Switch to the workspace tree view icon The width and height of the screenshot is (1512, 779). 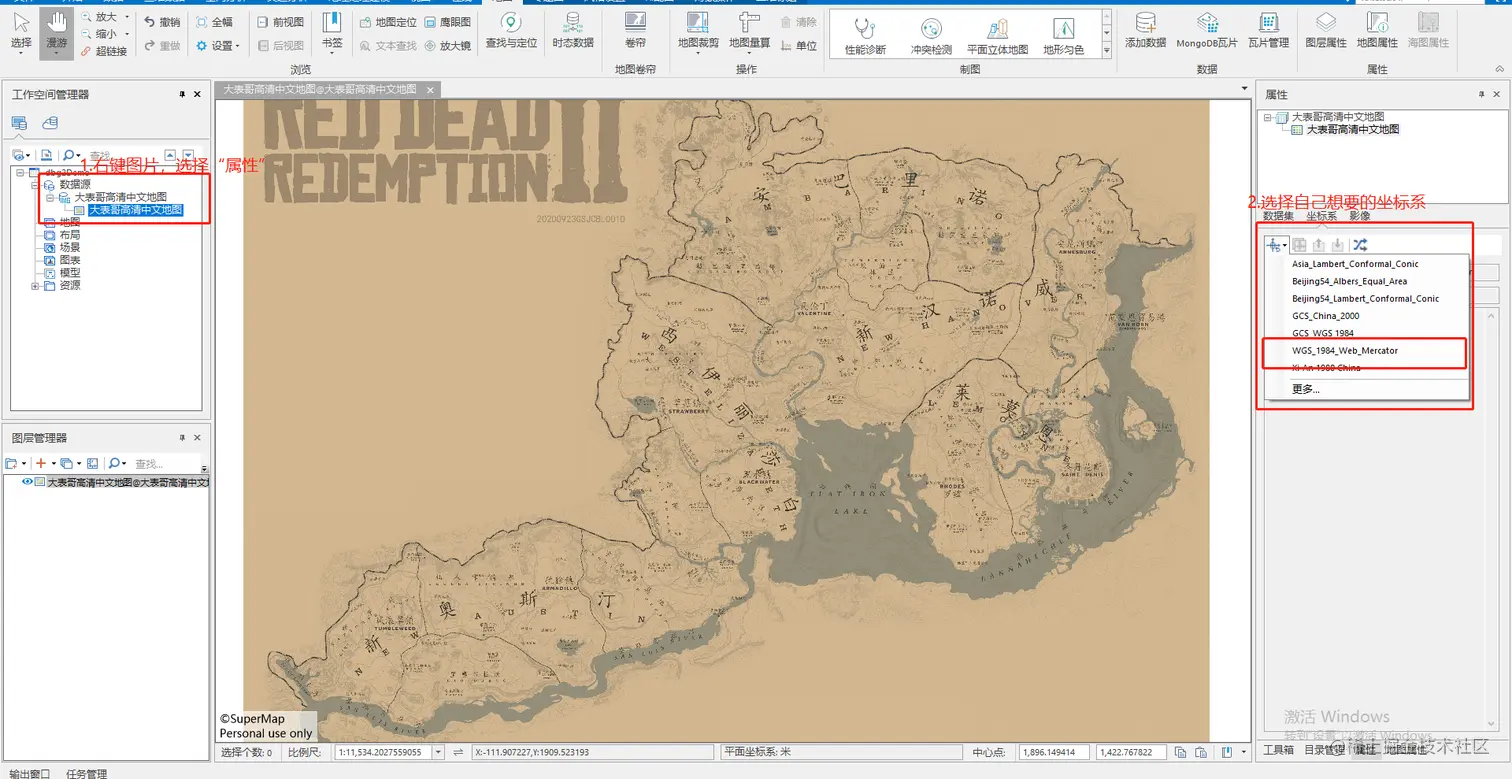click(19, 123)
